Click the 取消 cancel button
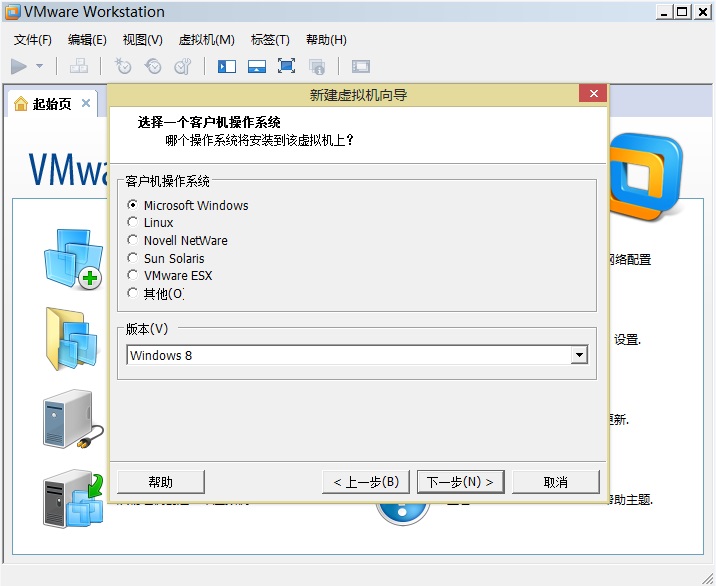The image size is (716, 586). tap(556, 482)
